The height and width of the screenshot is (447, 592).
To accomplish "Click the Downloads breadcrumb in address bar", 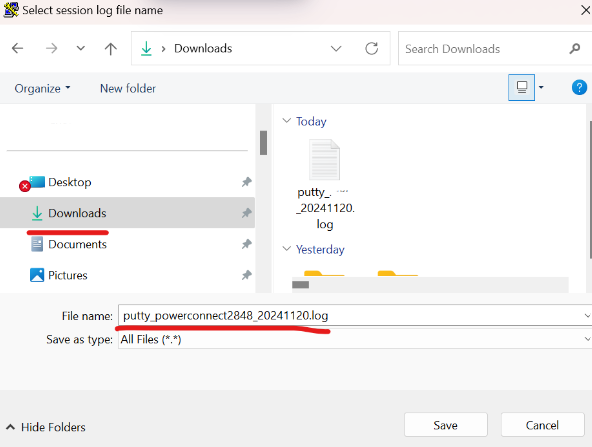I will tap(203, 49).
